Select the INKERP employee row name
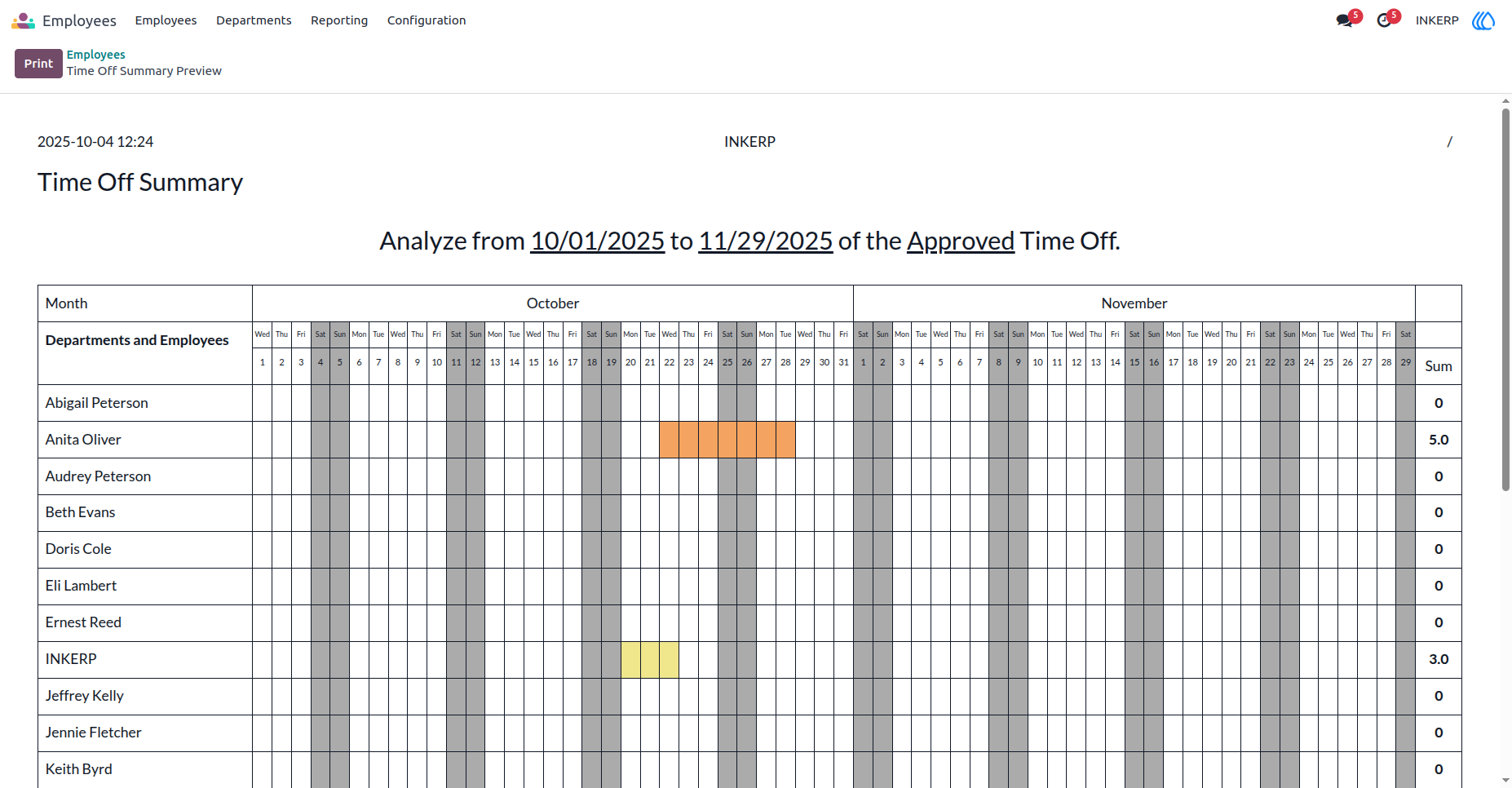The width and height of the screenshot is (1512, 788). [71, 659]
